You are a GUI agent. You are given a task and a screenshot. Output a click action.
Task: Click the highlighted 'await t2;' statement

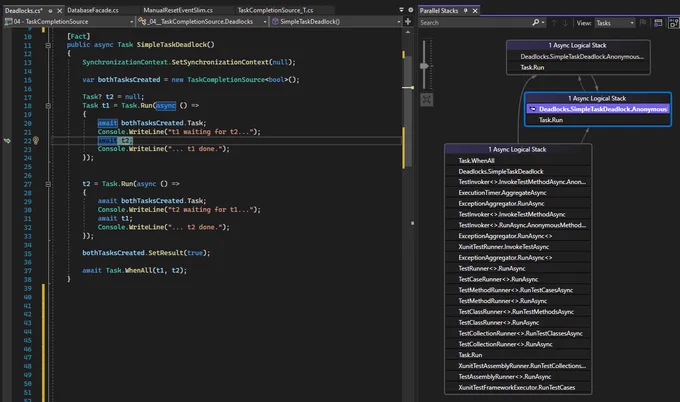tap(115, 141)
